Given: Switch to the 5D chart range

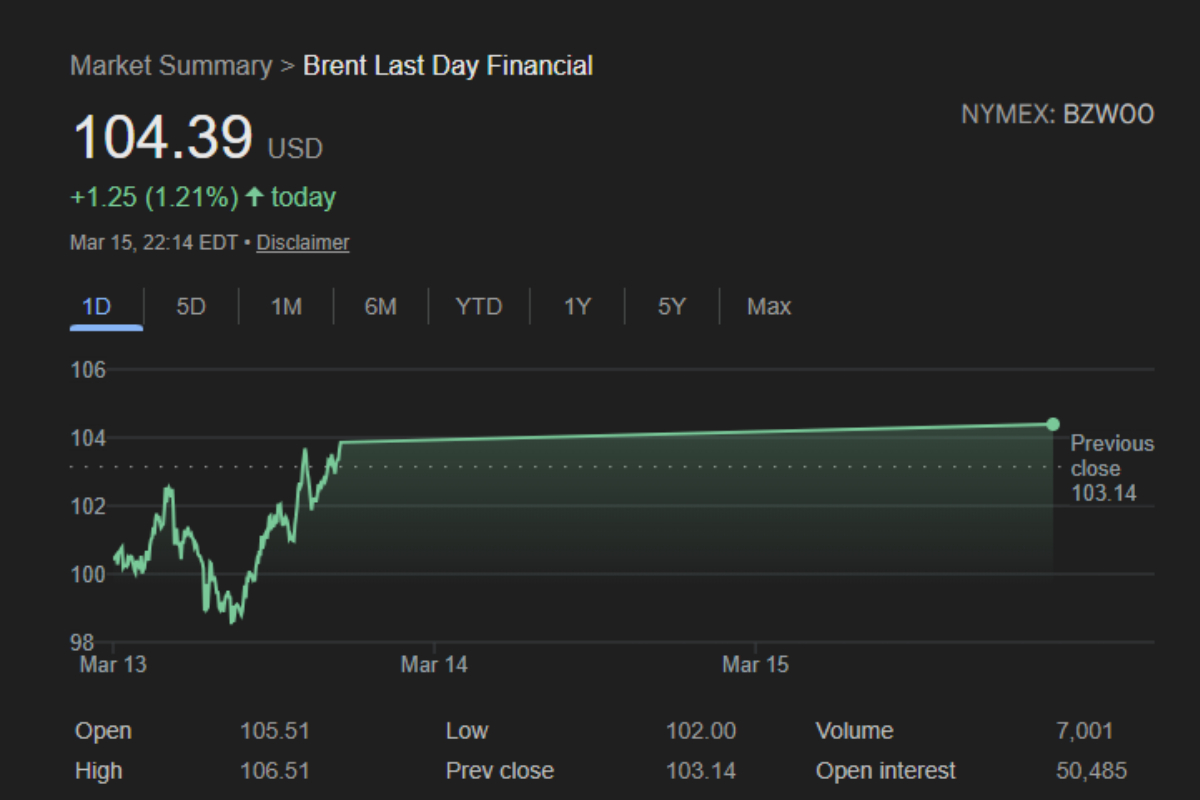Looking at the screenshot, I should click(x=191, y=306).
